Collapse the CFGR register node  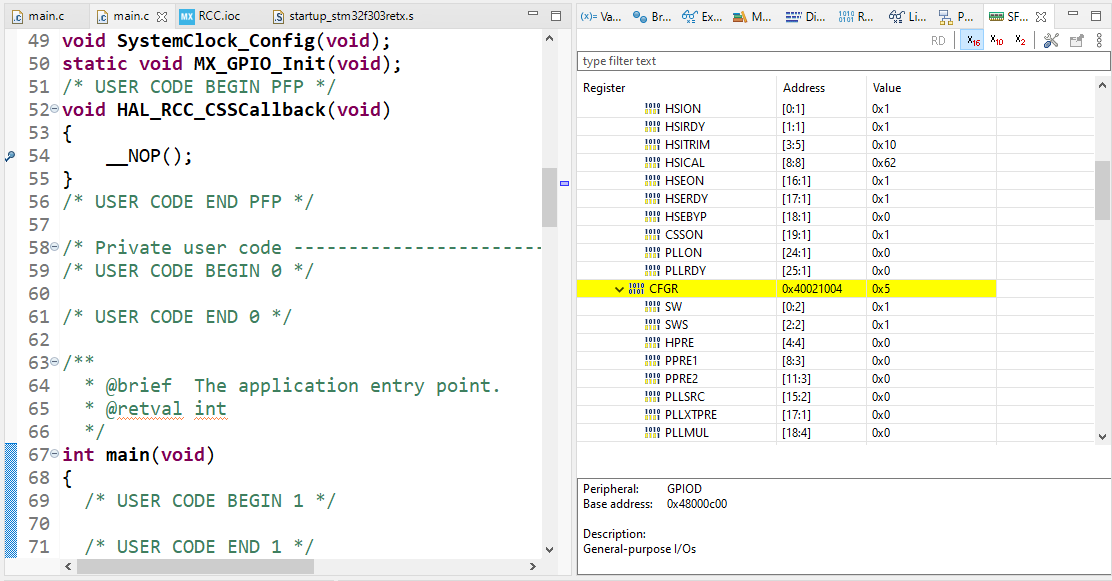(x=620, y=289)
